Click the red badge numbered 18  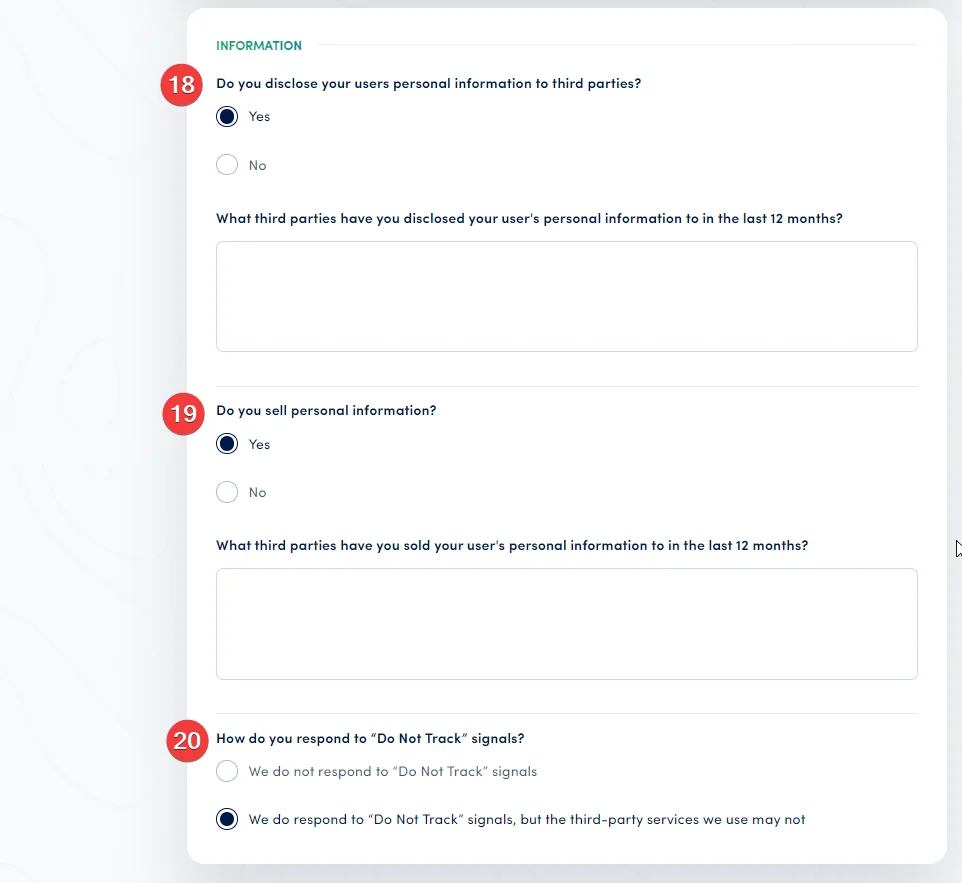coord(181,85)
